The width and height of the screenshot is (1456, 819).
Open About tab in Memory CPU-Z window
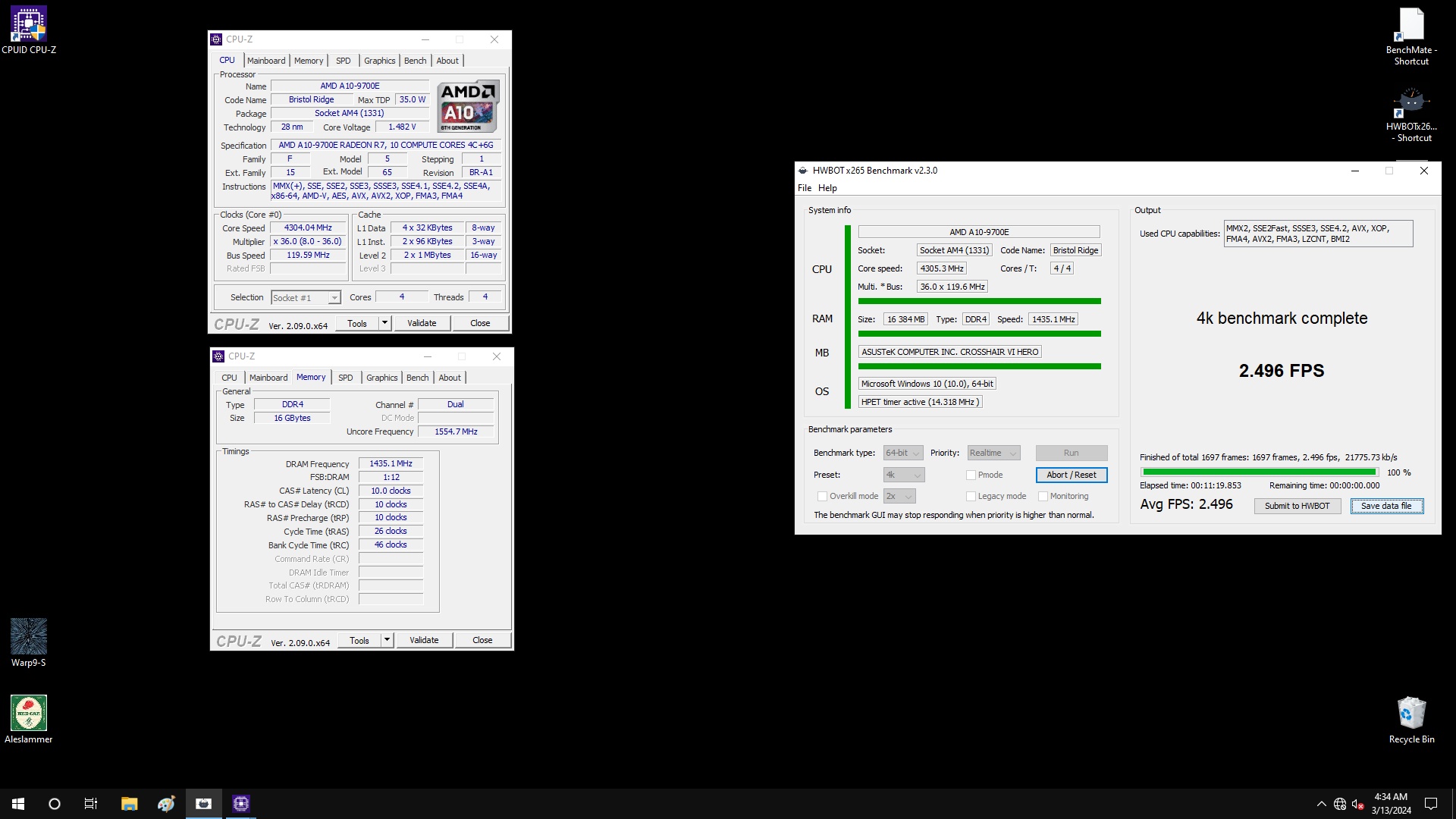pos(450,378)
